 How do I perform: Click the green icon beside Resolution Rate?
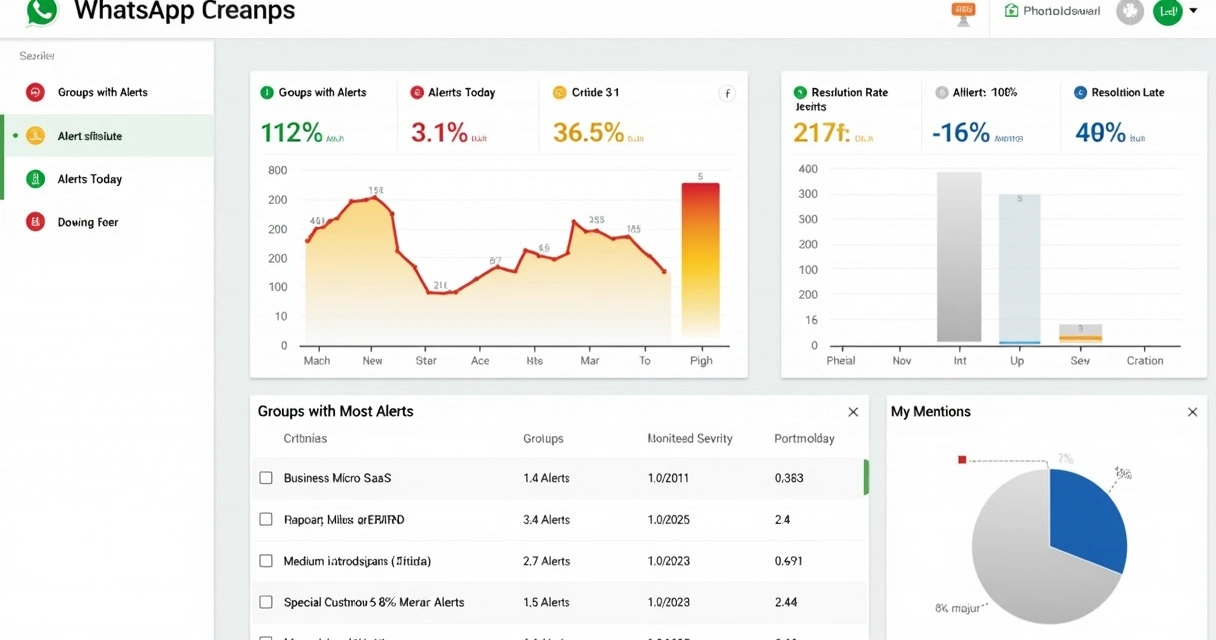click(800, 92)
